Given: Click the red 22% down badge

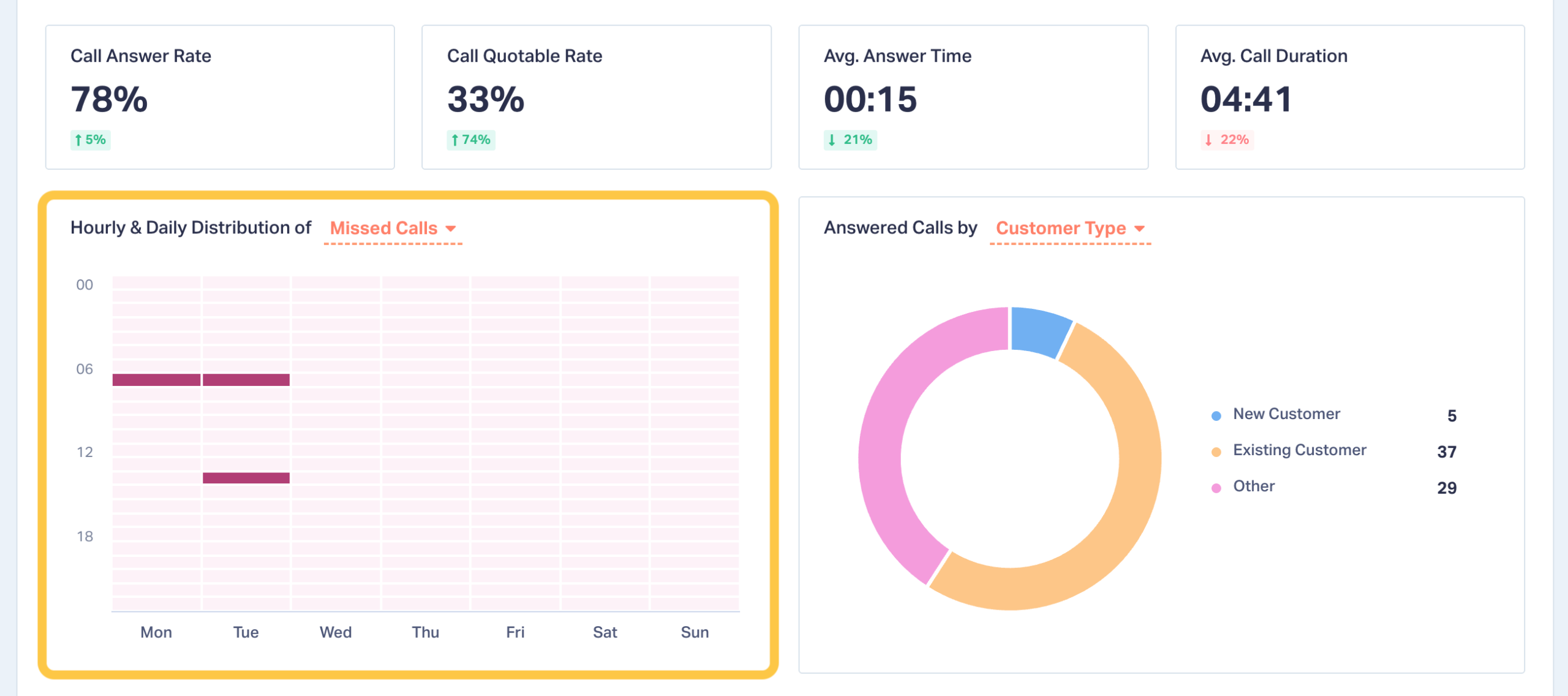Looking at the screenshot, I should (x=1227, y=140).
